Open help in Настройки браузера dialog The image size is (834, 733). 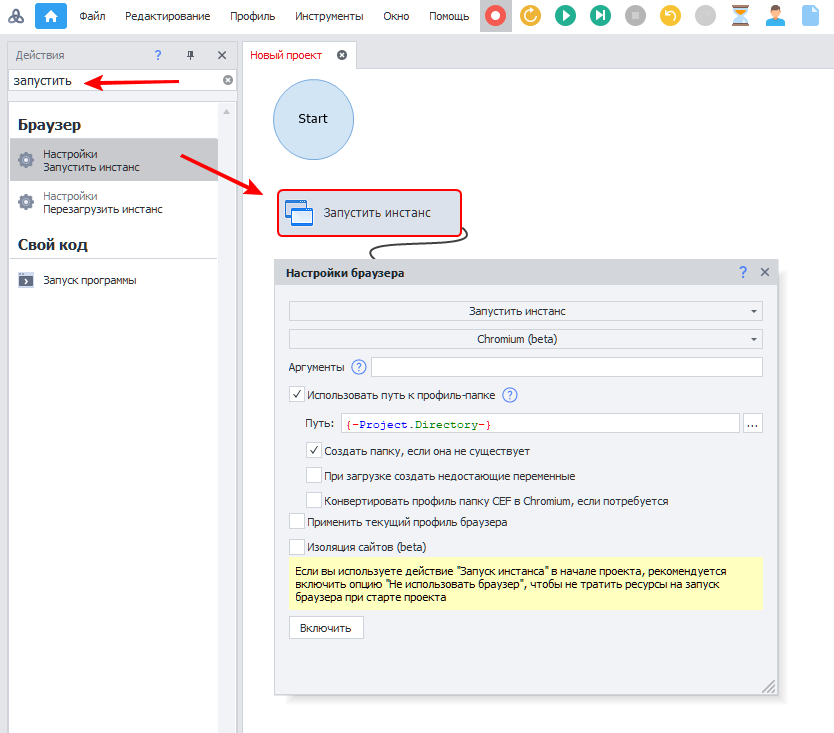[743, 272]
